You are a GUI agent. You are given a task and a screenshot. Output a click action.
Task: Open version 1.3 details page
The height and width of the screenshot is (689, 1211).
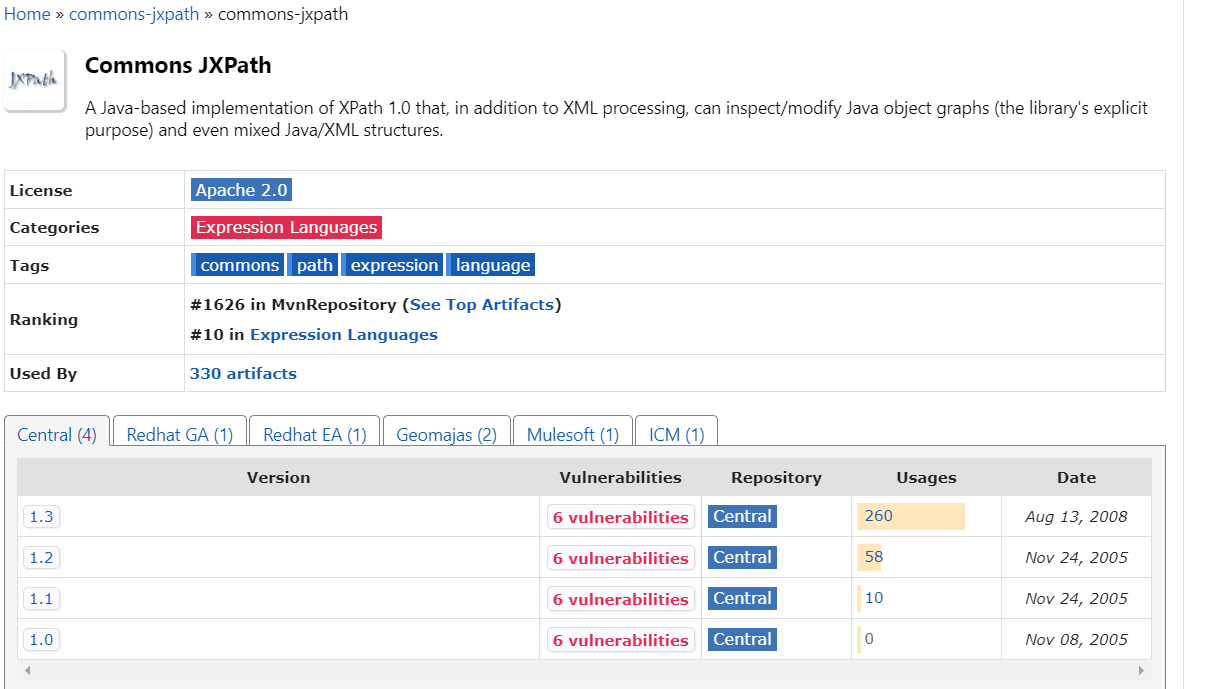click(x=41, y=516)
